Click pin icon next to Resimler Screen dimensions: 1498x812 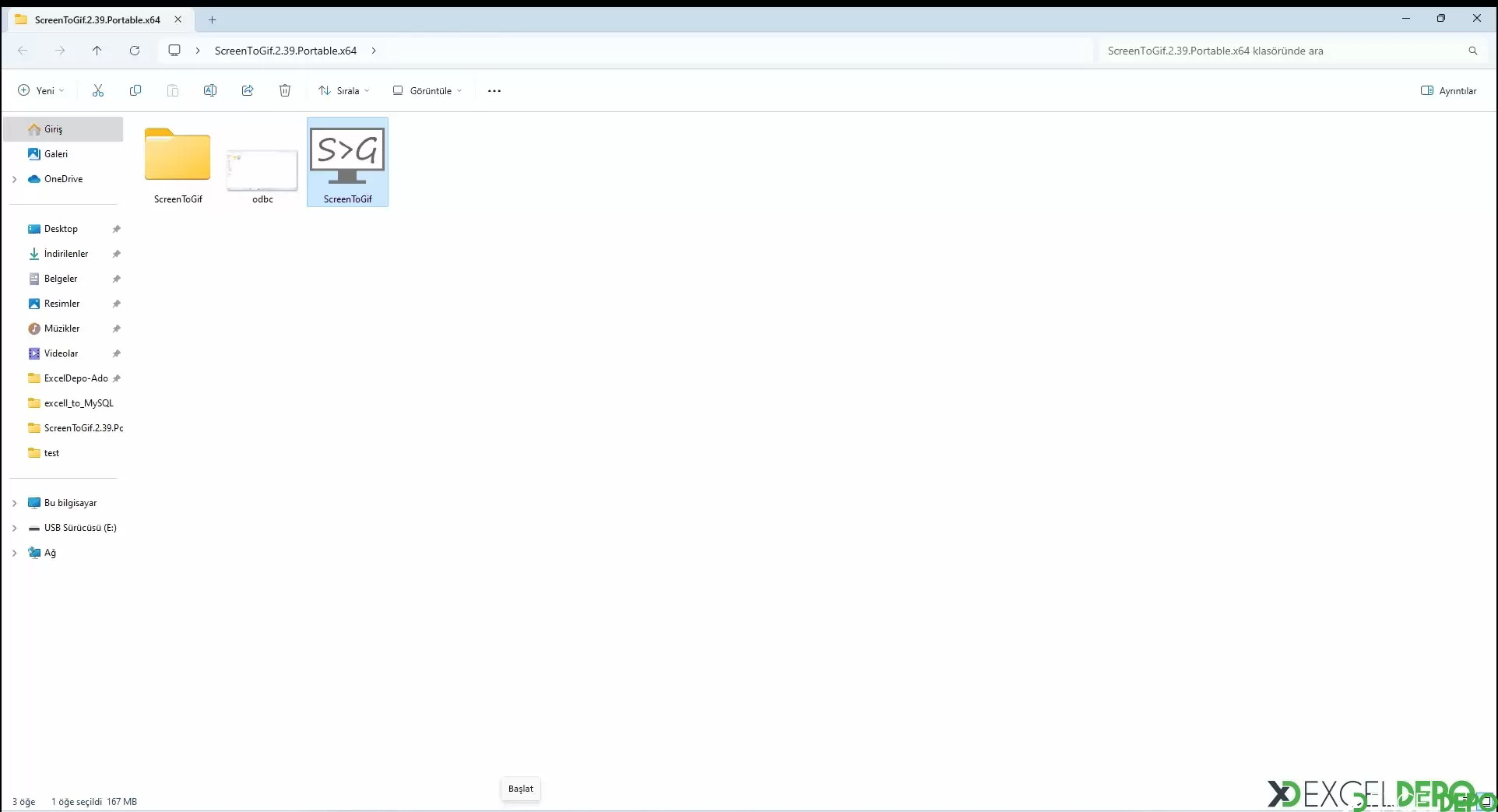(117, 304)
